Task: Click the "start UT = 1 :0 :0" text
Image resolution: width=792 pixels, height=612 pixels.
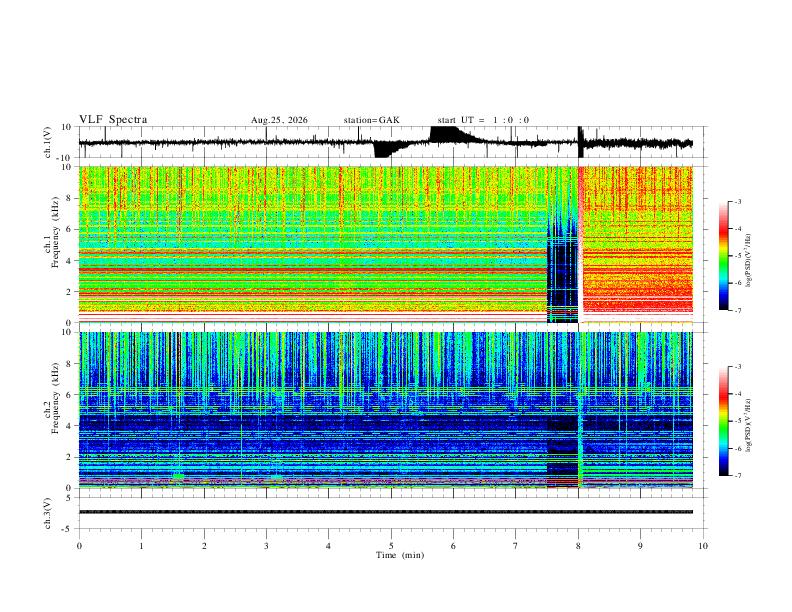Action: tap(483, 120)
